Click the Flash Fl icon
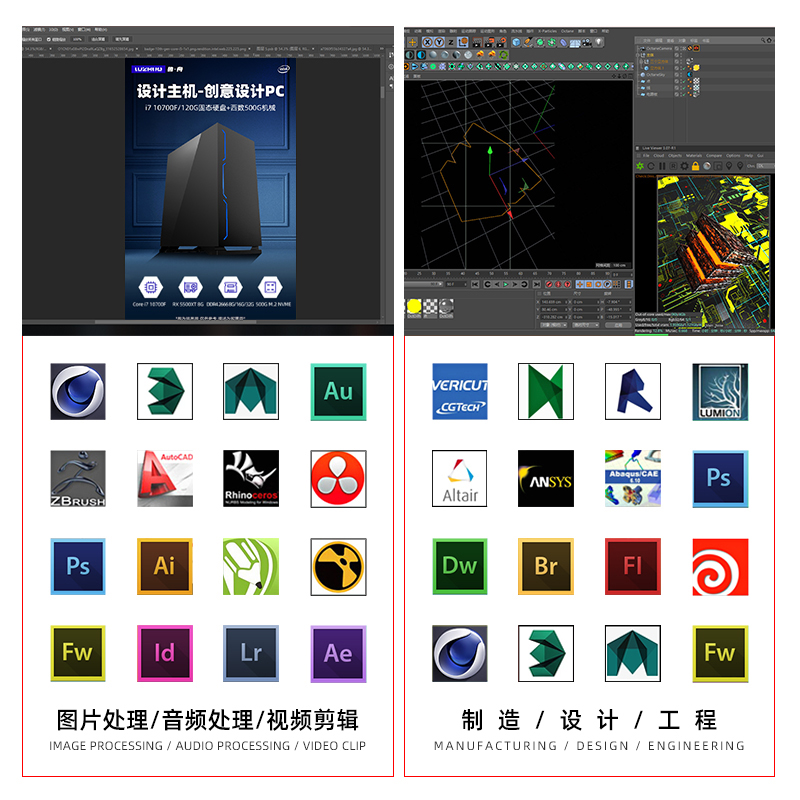The height and width of the screenshot is (800, 800). (x=633, y=566)
